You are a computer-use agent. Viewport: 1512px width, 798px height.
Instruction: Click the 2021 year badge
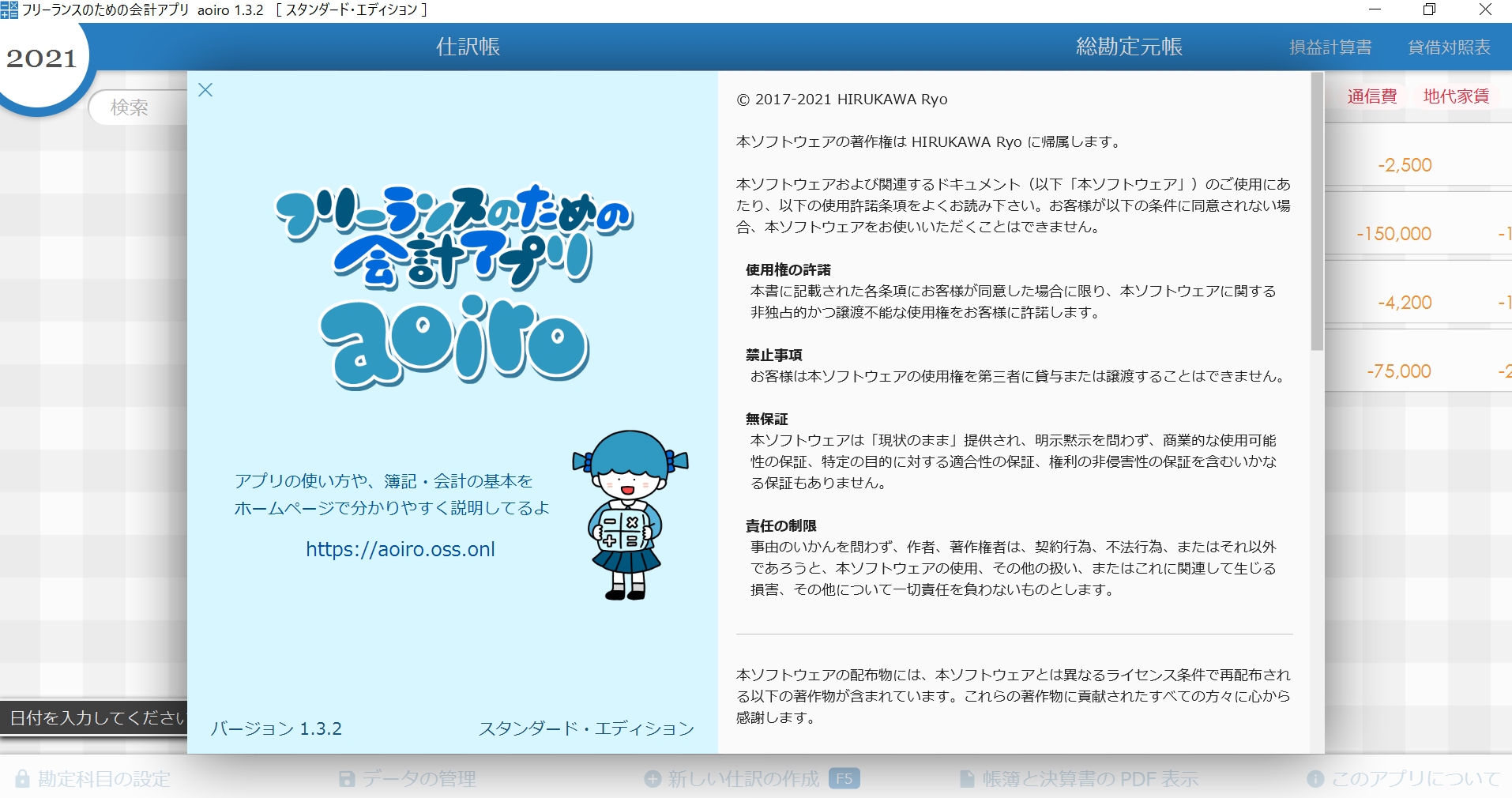pyautogui.click(x=39, y=57)
